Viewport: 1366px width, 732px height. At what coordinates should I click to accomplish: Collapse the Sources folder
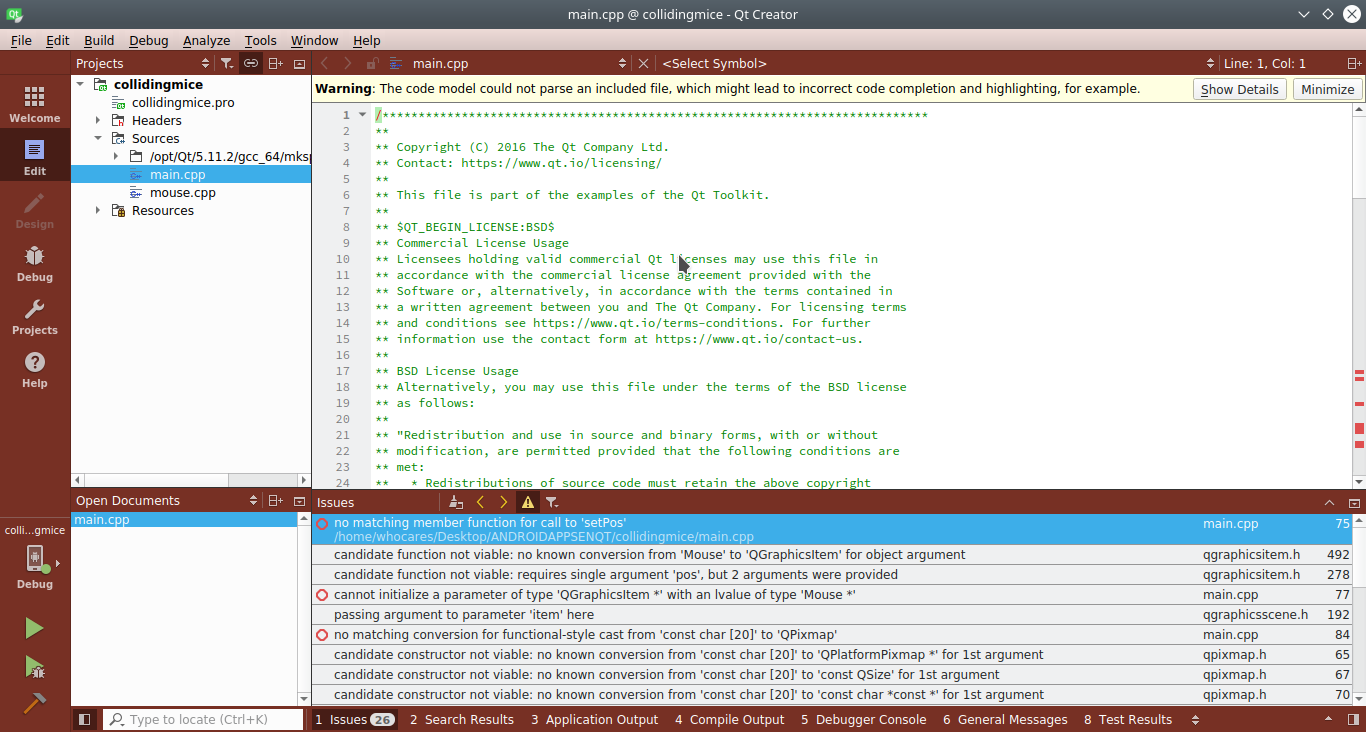point(98,139)
